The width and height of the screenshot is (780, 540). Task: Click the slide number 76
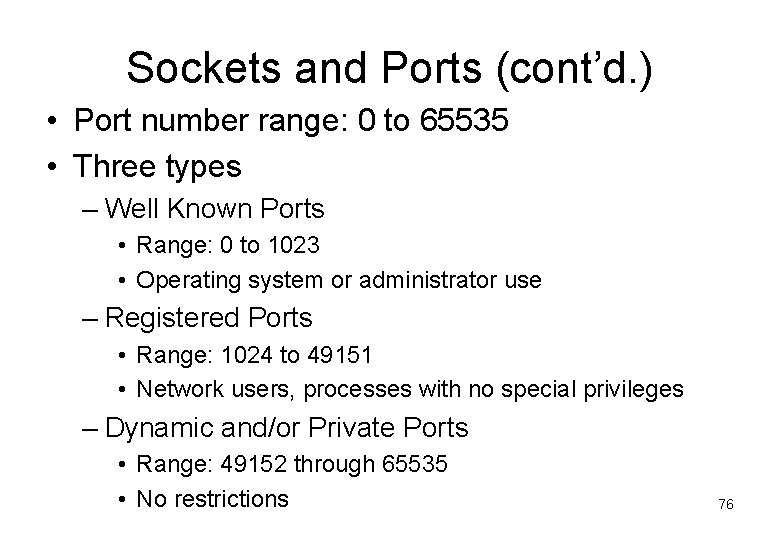pos(726,504)
